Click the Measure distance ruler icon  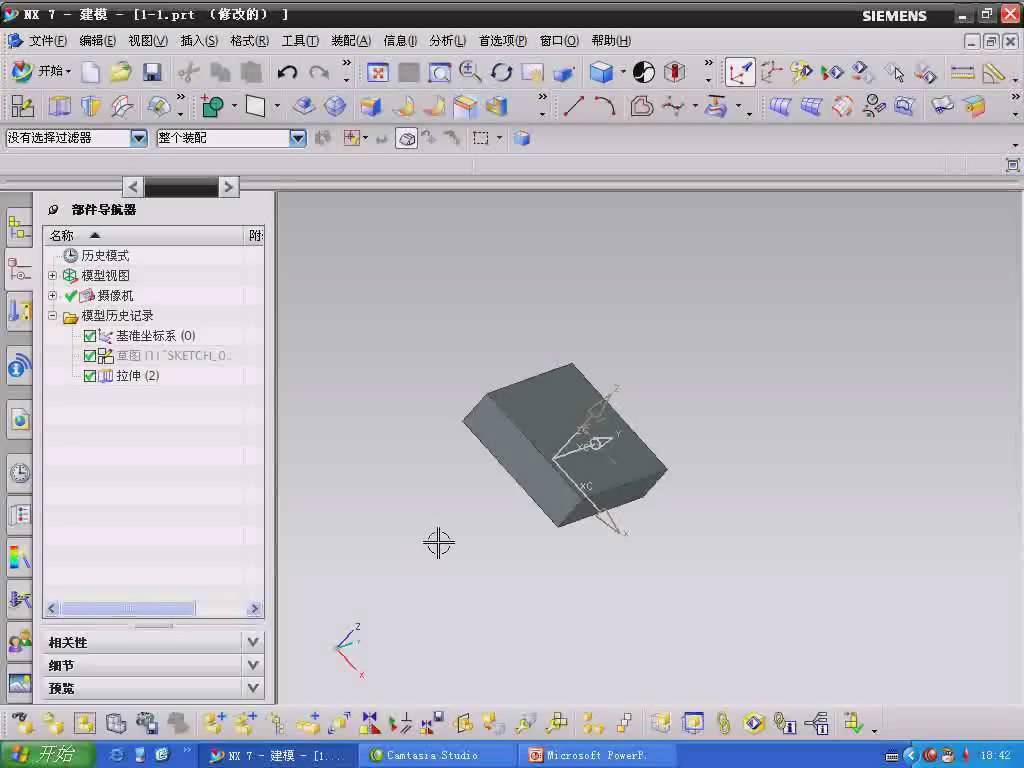point(962,72)
